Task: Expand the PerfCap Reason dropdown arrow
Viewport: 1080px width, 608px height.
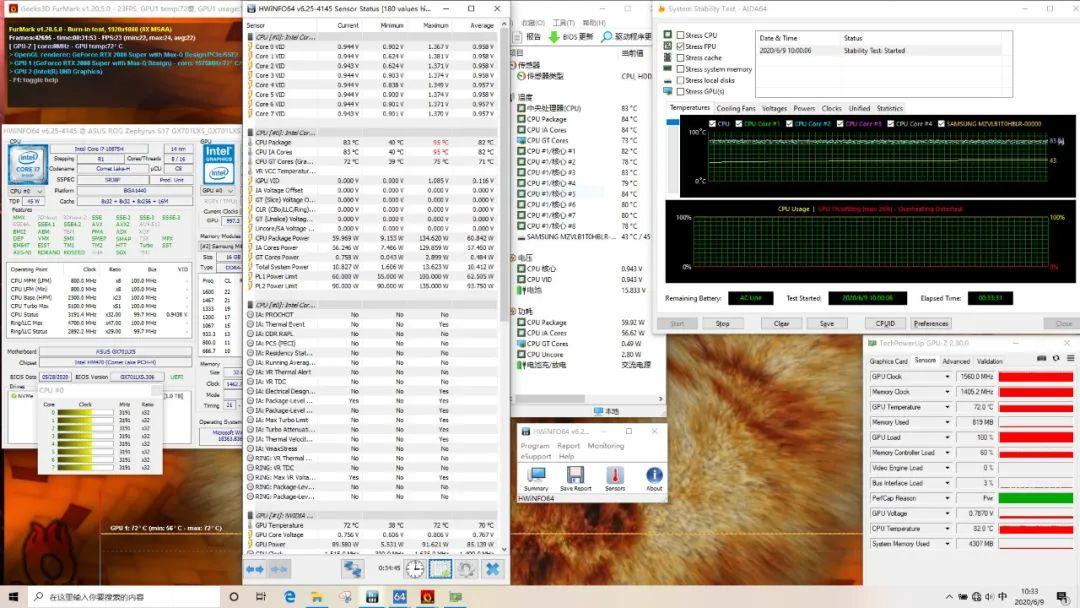Action: click(x=948, y=498)
